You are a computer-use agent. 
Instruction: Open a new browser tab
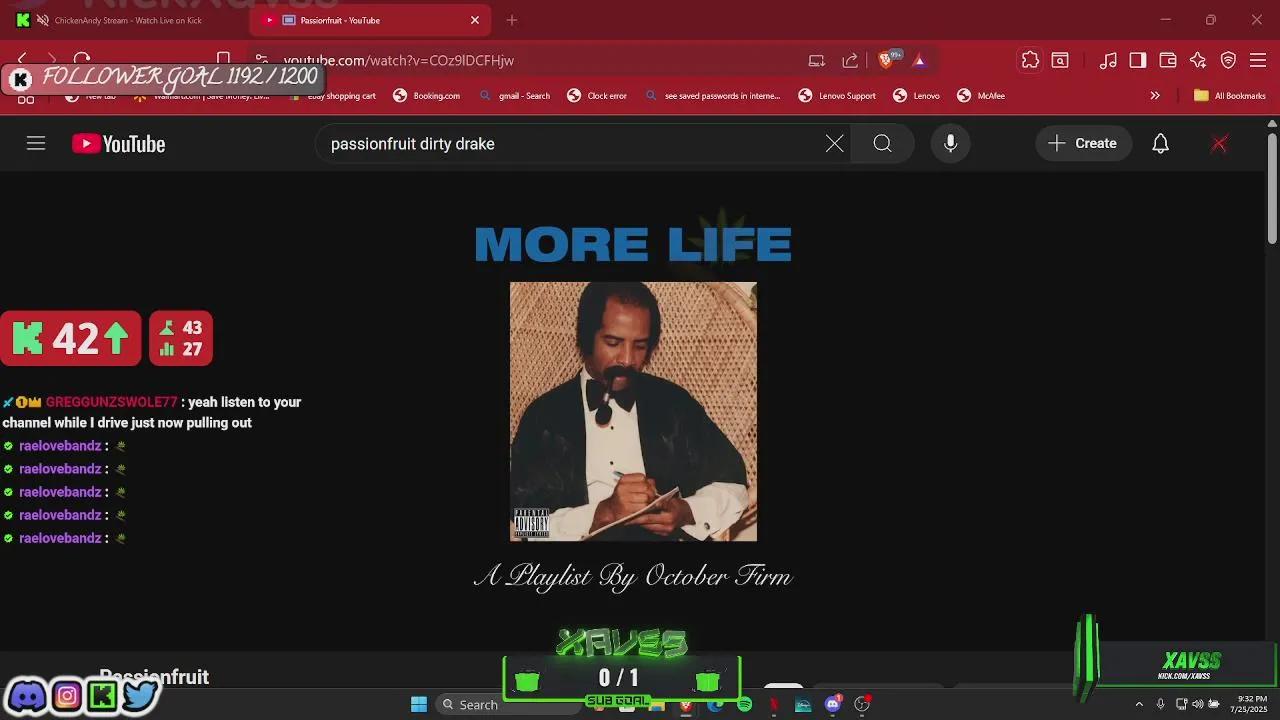coord(512,20)
